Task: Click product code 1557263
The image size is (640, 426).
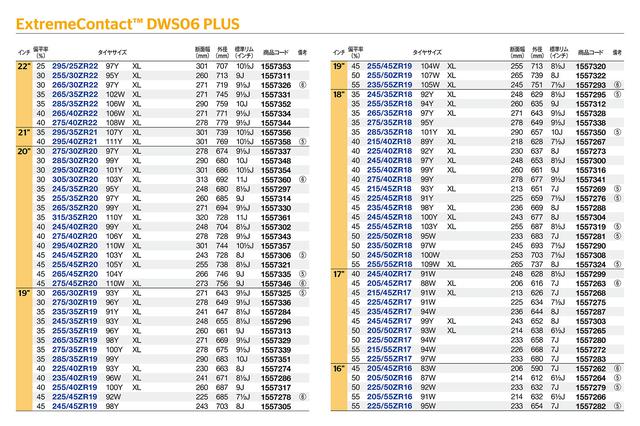Action: tap(591, 283)
